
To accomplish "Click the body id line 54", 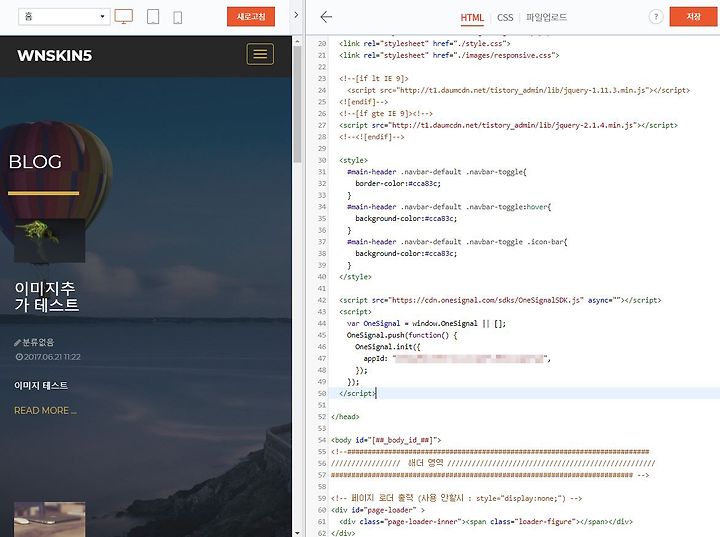I will tap(386, 440).
